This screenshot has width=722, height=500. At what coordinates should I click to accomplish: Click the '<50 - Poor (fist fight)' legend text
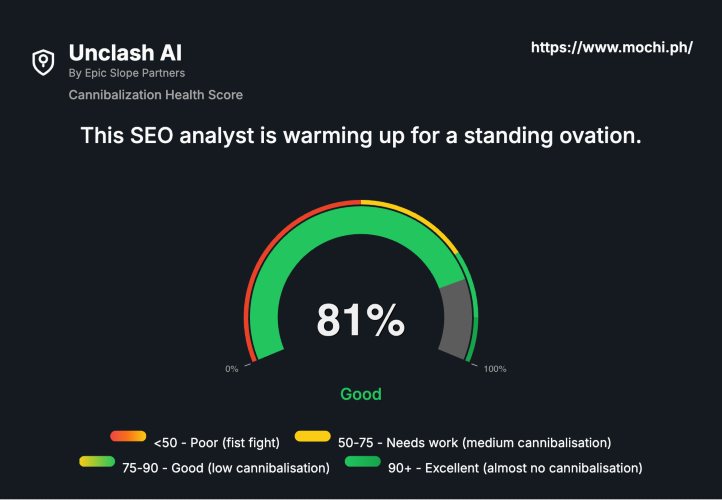(x=218, y=441)
